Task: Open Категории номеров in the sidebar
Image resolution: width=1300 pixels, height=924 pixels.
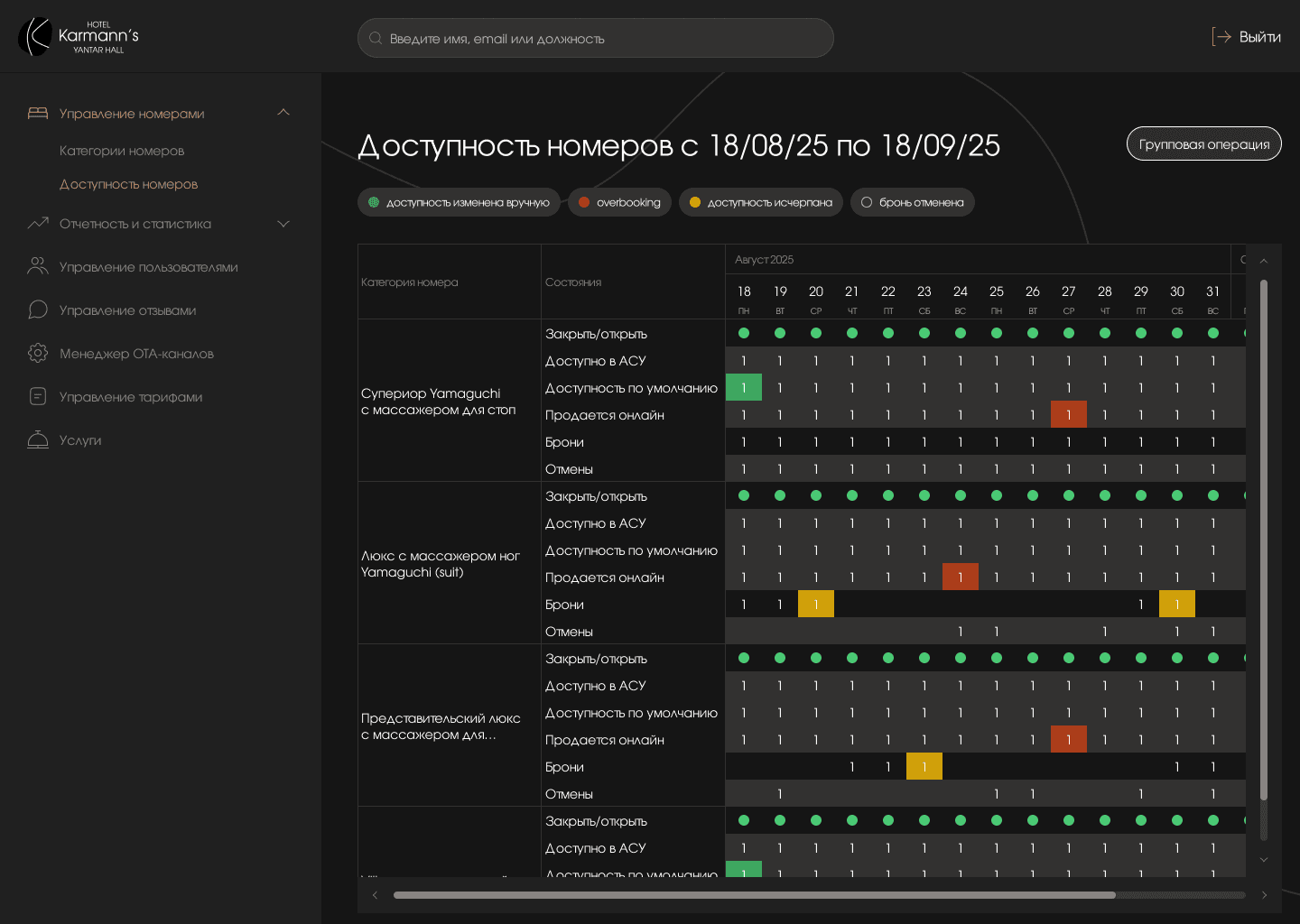Action: coord(122,151)
